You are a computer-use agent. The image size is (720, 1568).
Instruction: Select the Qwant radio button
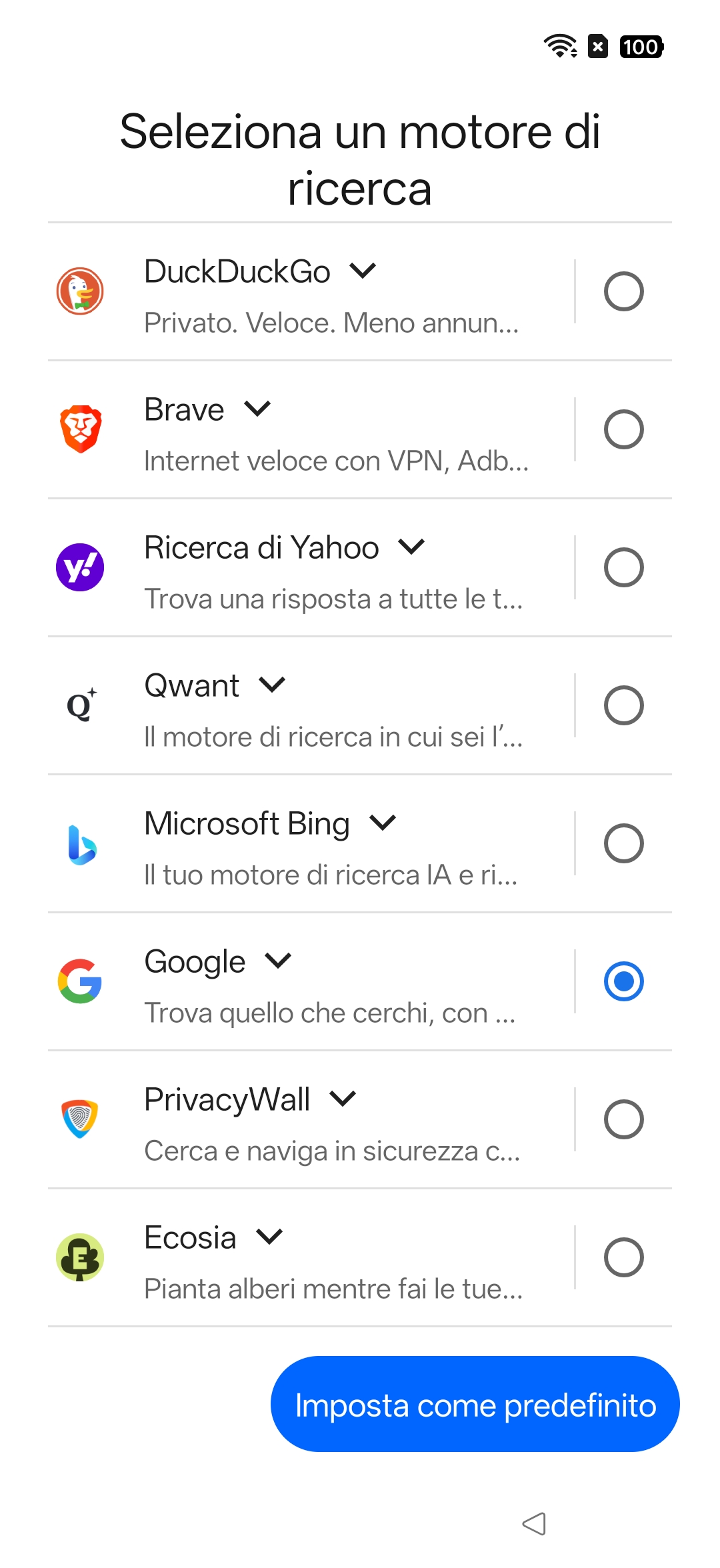point(623,705)
